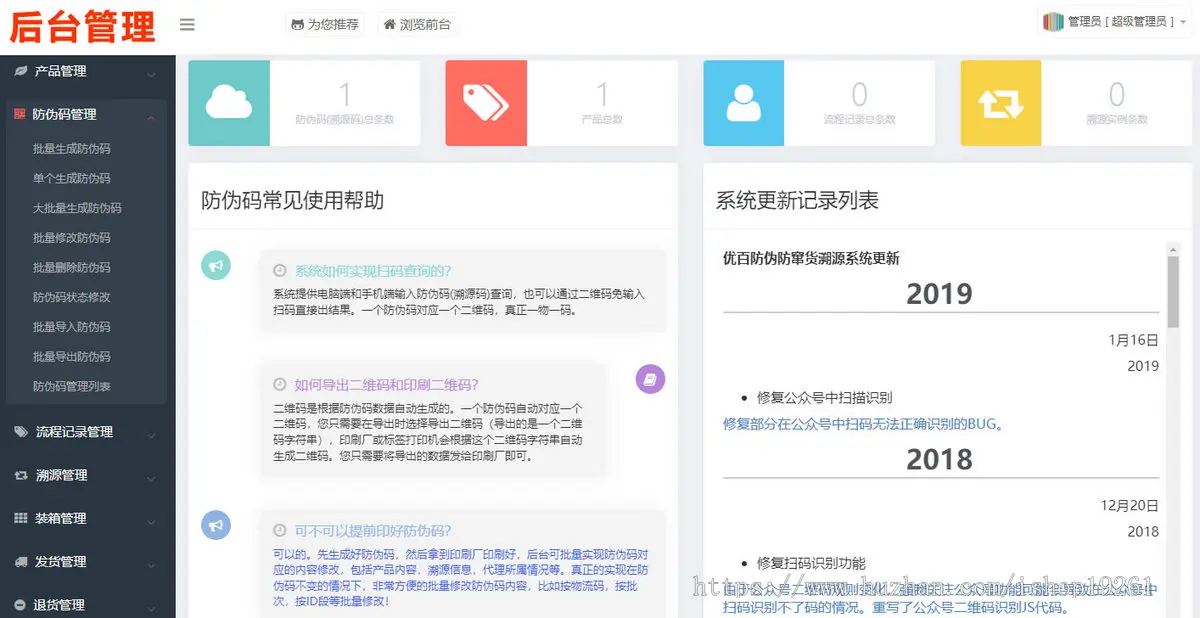Expand the 产品管理 menu chevron
The image size is (1200, 618).
tap(151, 74)
